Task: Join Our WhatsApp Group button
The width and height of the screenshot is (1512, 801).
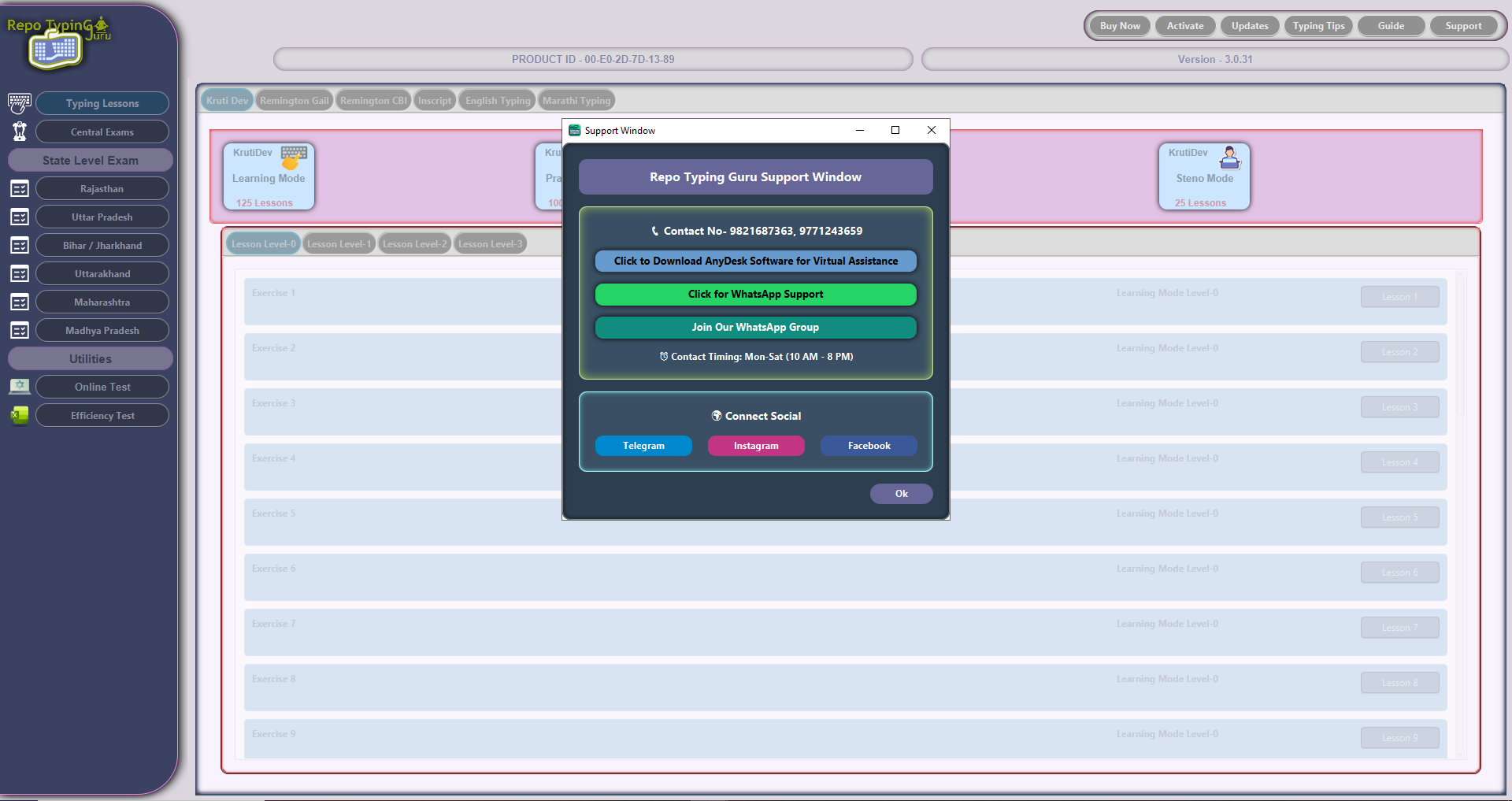Action: pos(756,327)
